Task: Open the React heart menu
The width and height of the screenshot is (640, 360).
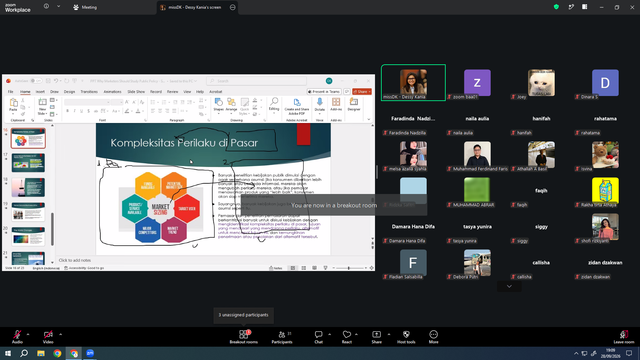Action: 347,336
